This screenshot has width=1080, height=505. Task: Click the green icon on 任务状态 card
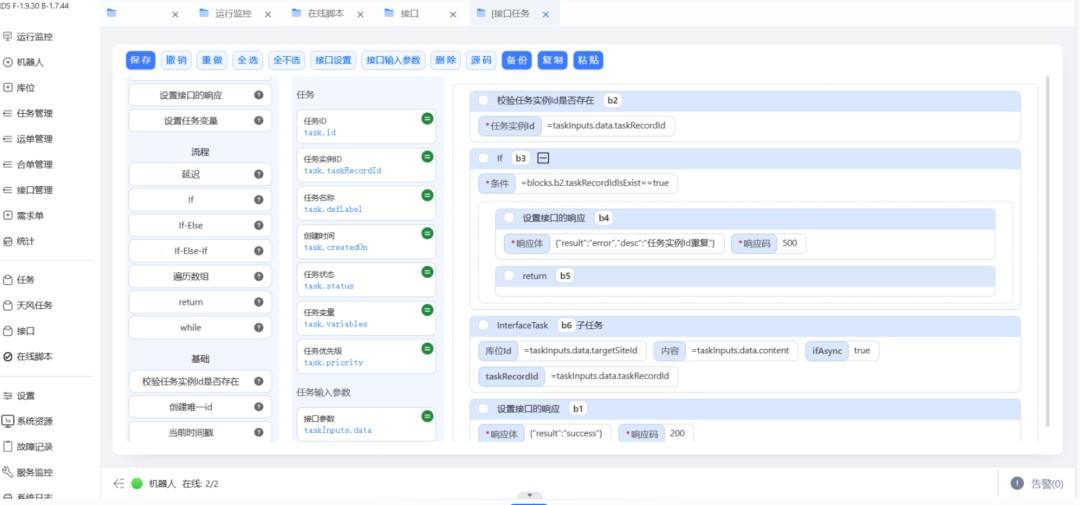coord(427,272)
